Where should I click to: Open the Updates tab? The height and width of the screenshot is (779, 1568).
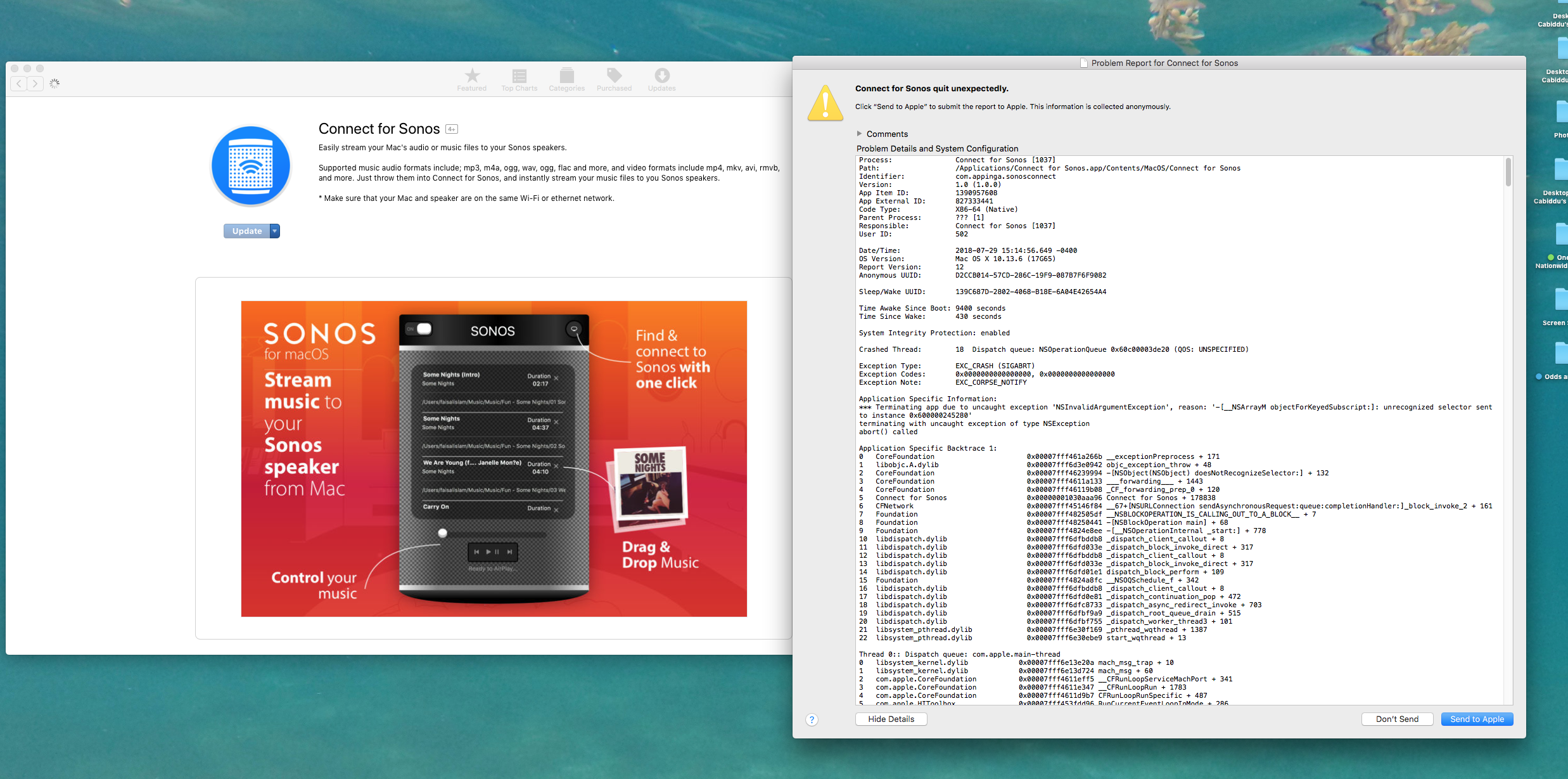661,80
